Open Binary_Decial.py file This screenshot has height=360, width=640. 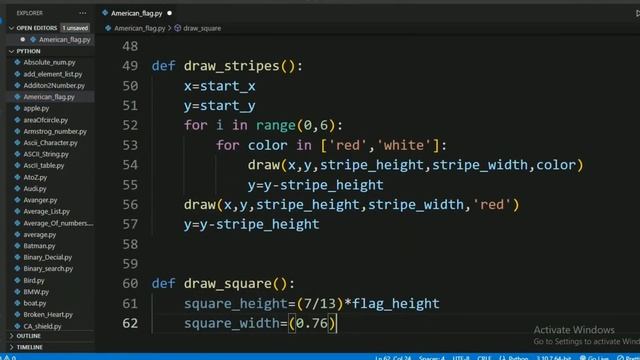click(x=47, y=257)
